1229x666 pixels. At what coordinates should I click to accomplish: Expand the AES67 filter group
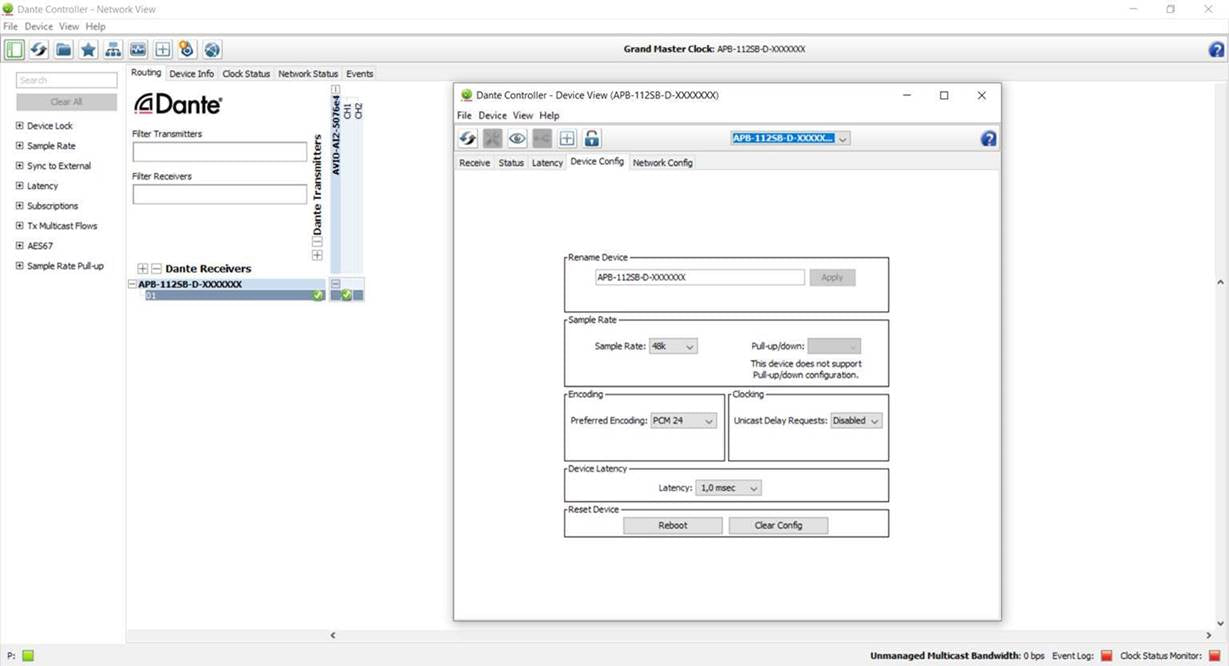pos(20,246)
